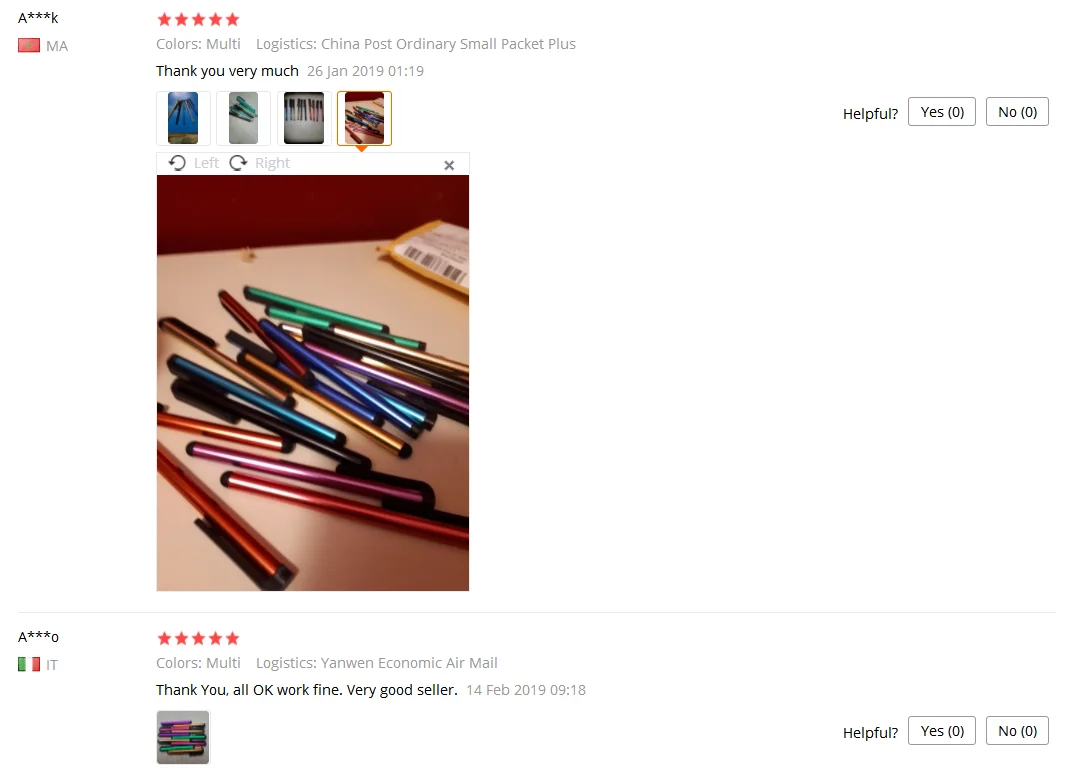The width and height of the screenshot is (1068, 775).
Task: Close the enlarged review photo
Action: click(449, 165)
